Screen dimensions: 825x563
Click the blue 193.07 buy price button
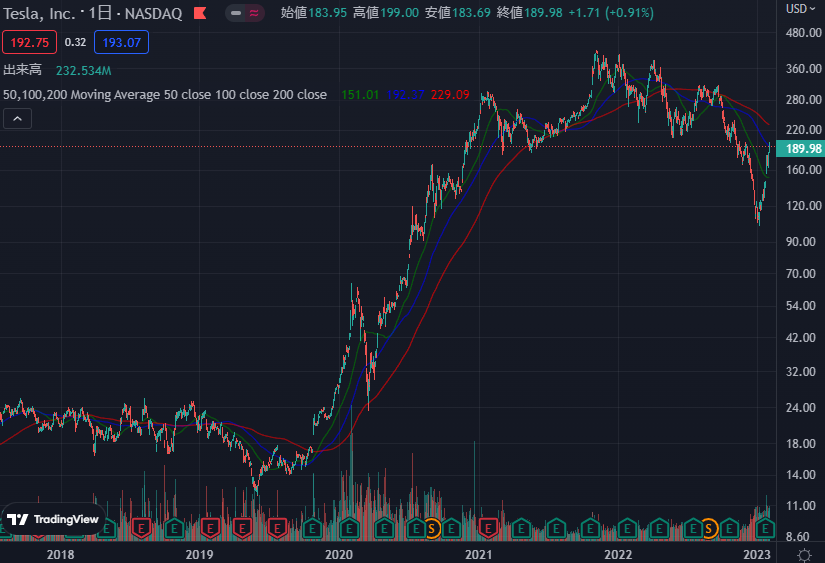[x=122, y=43]
